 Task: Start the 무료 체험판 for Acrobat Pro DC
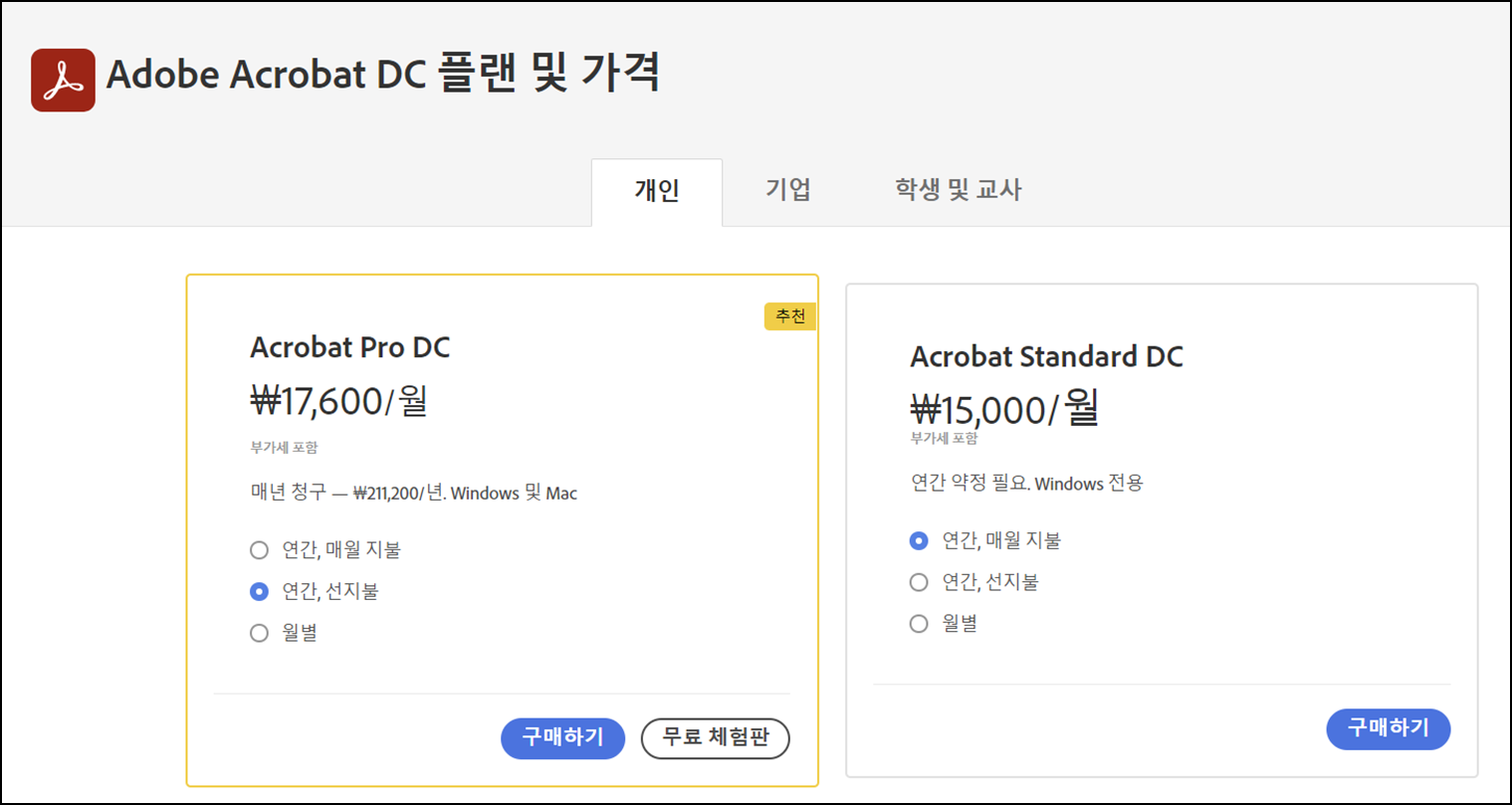[715, 738]
